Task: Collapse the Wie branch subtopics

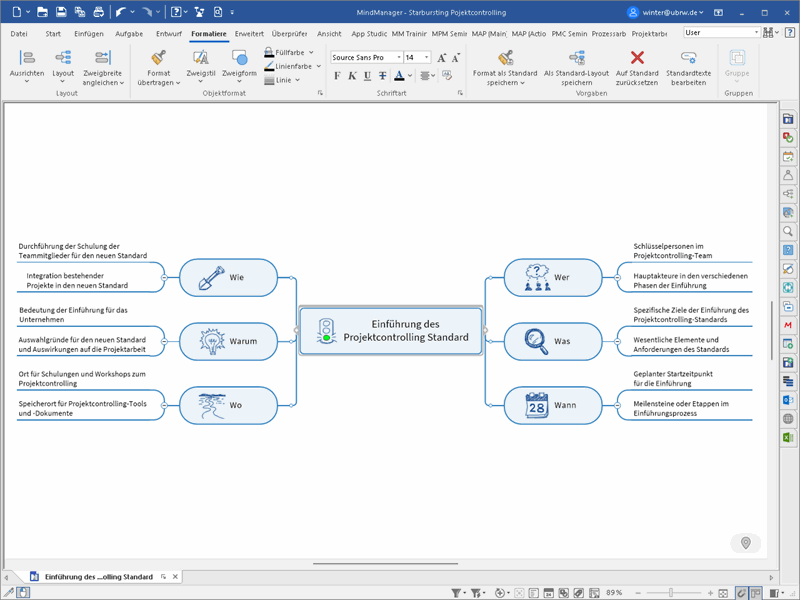Action: (x=164, y=278)
